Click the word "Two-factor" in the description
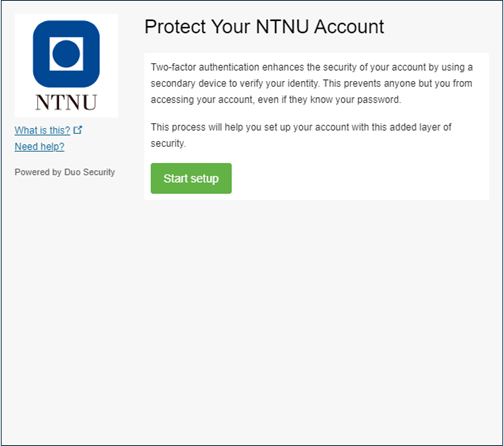 pyautogui.click(x=173, y=67)
